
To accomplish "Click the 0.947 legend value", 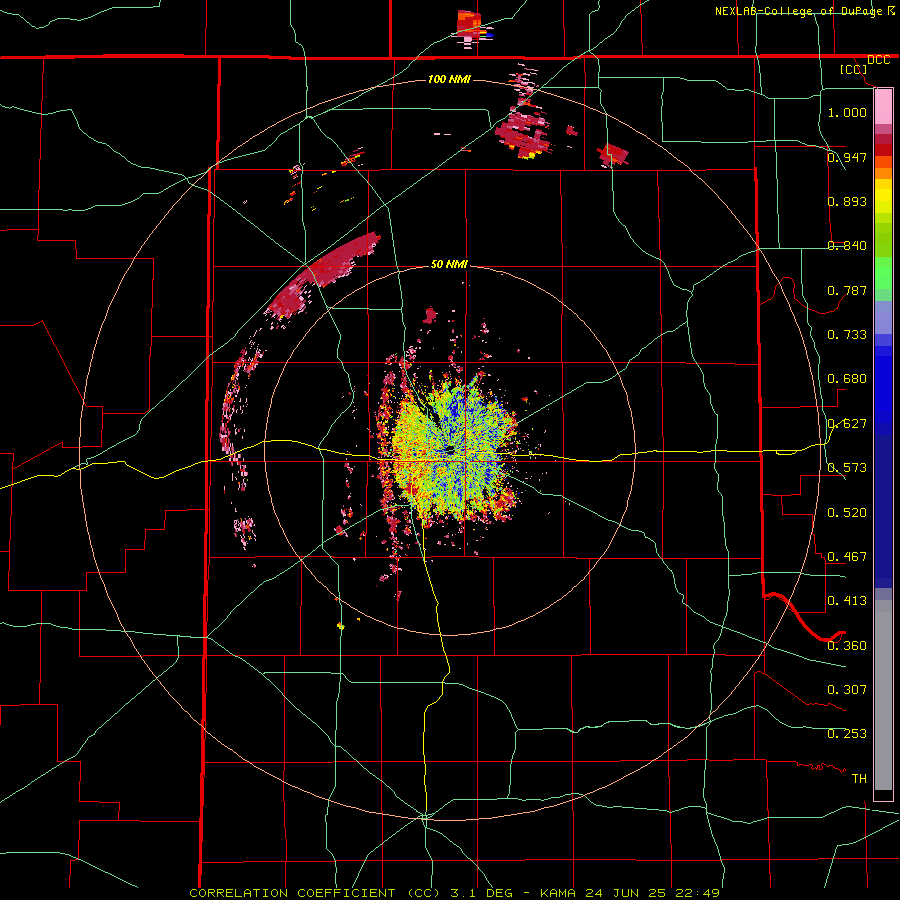I will tap(847, 157).
